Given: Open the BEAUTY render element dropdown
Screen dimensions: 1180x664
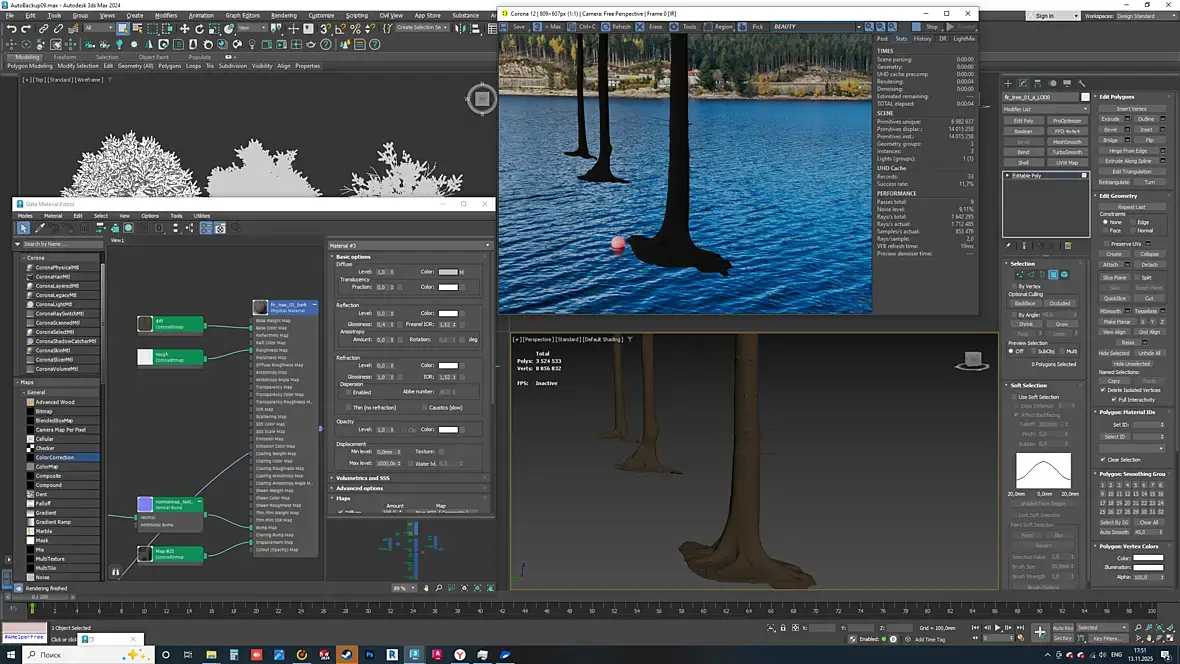Looking at the screenshot, I should [x=814, y=27].
